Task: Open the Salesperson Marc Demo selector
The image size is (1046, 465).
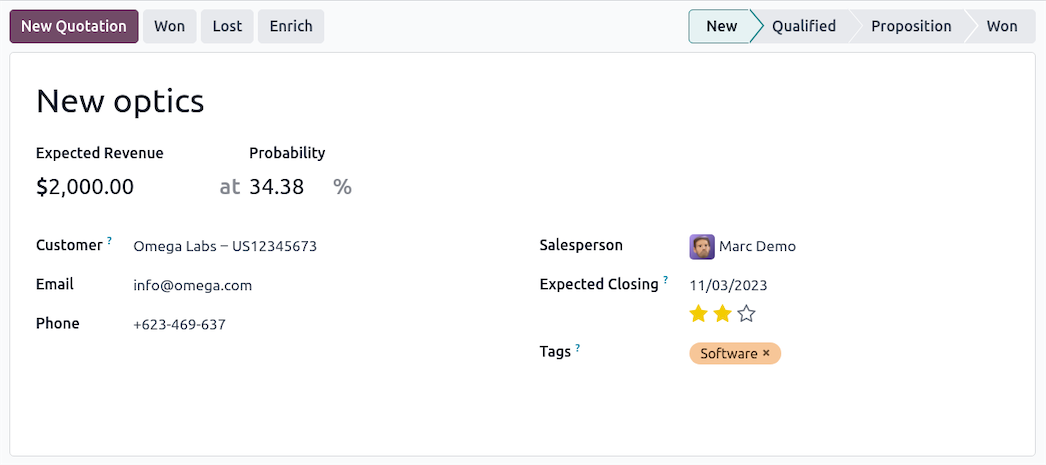Action: point(758,246)
